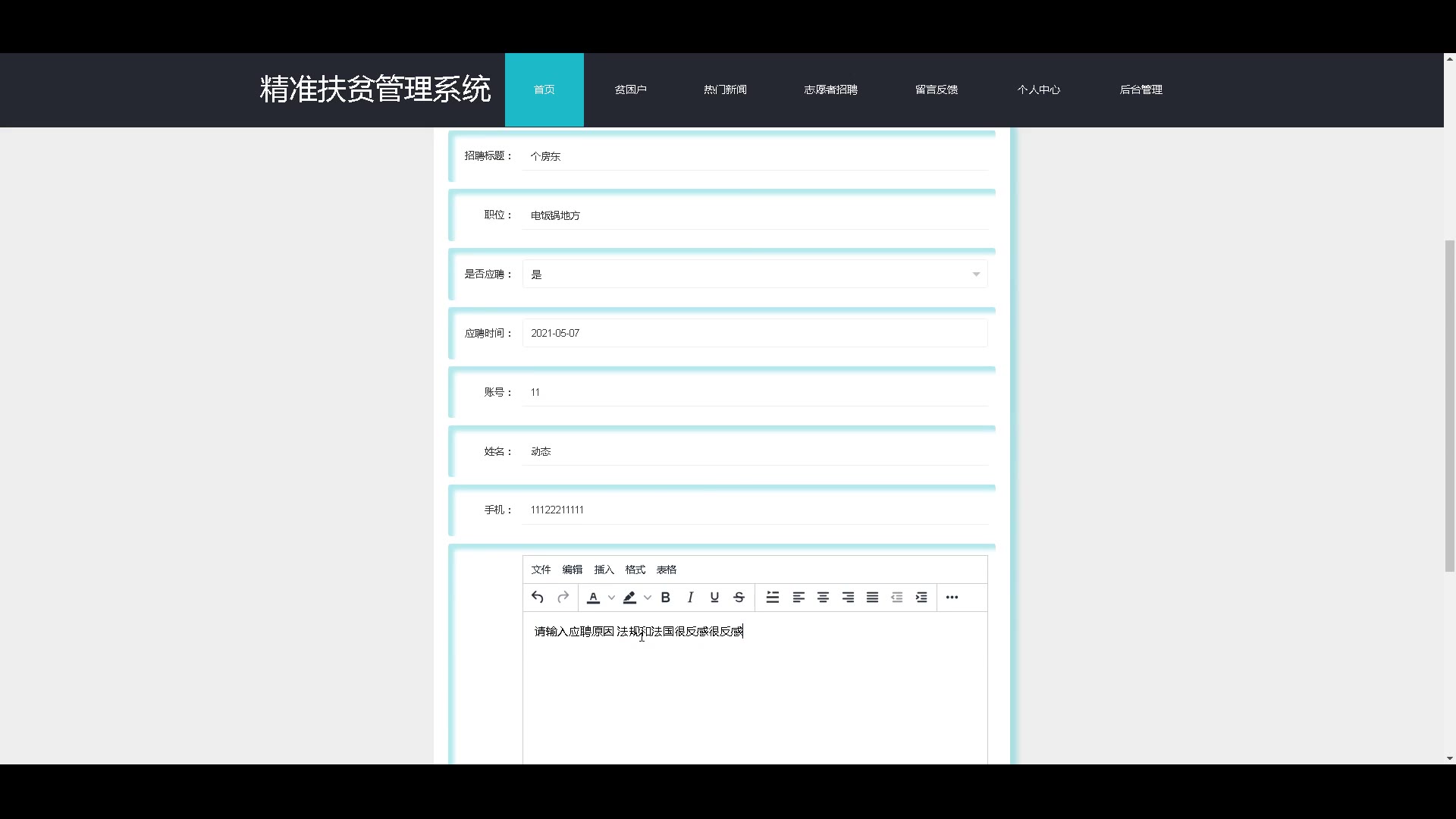Open background highlight color dropdown arrow
This screenshot has width=1456, height=819.
[647, 598]
